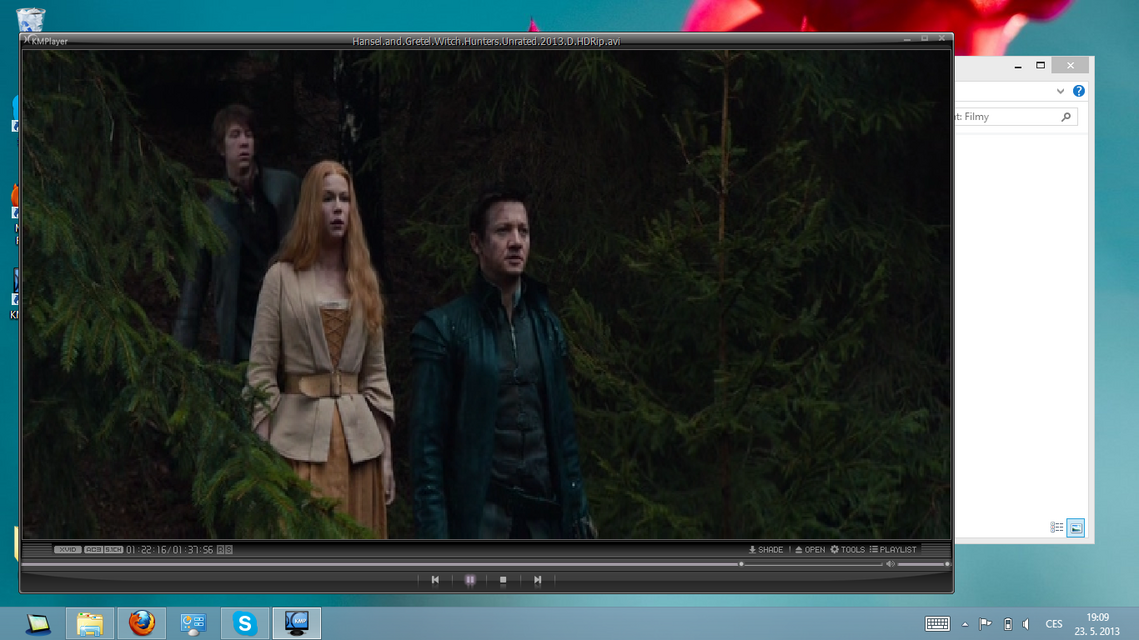
Task: Click the XVID codec indicator
Action: [x=68, y=550]
